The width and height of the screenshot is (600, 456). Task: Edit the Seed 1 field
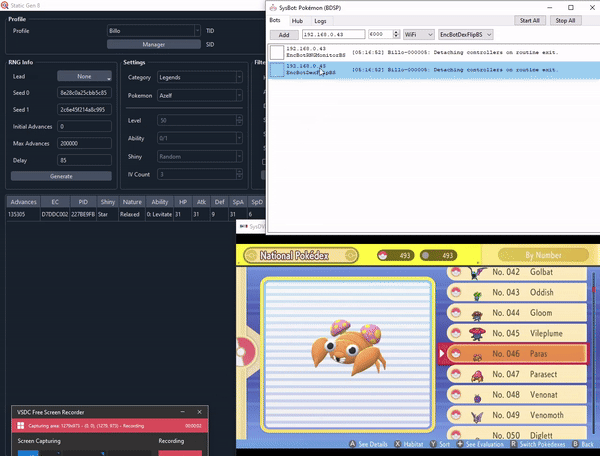pos(84,109)
